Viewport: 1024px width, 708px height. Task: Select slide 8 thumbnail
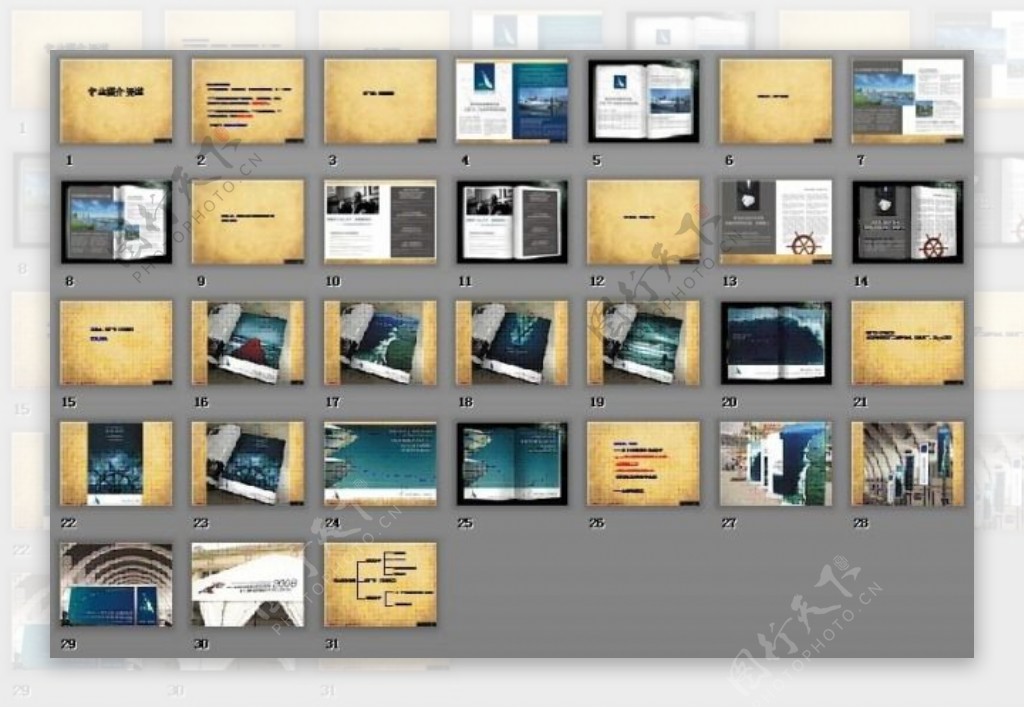click(x=116, y=222)
